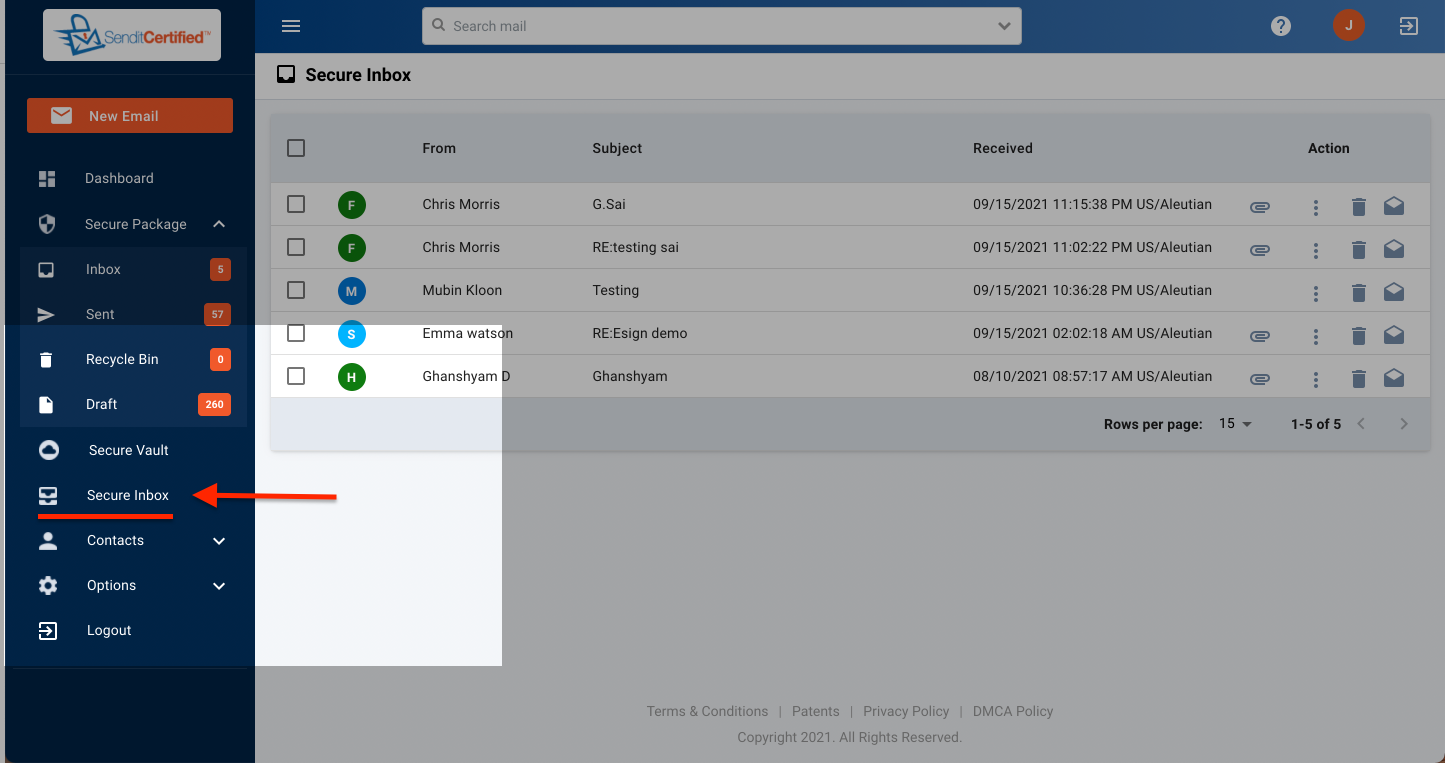Open the user avatar J profile
The width and height of the screenshot is (1445, 763).
1348,26
